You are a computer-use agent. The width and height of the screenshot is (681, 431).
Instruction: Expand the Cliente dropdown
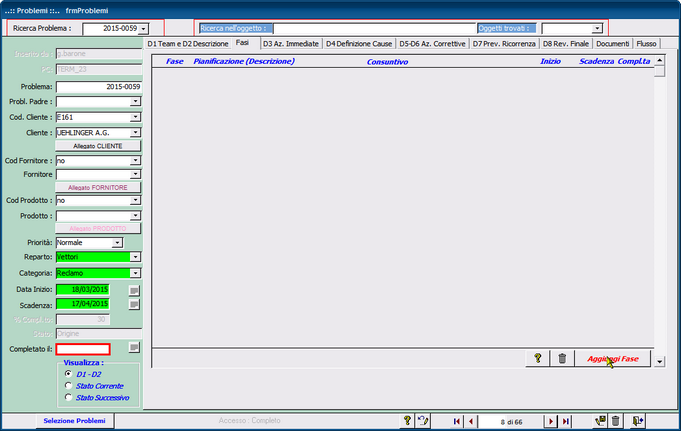pos(136,133)
